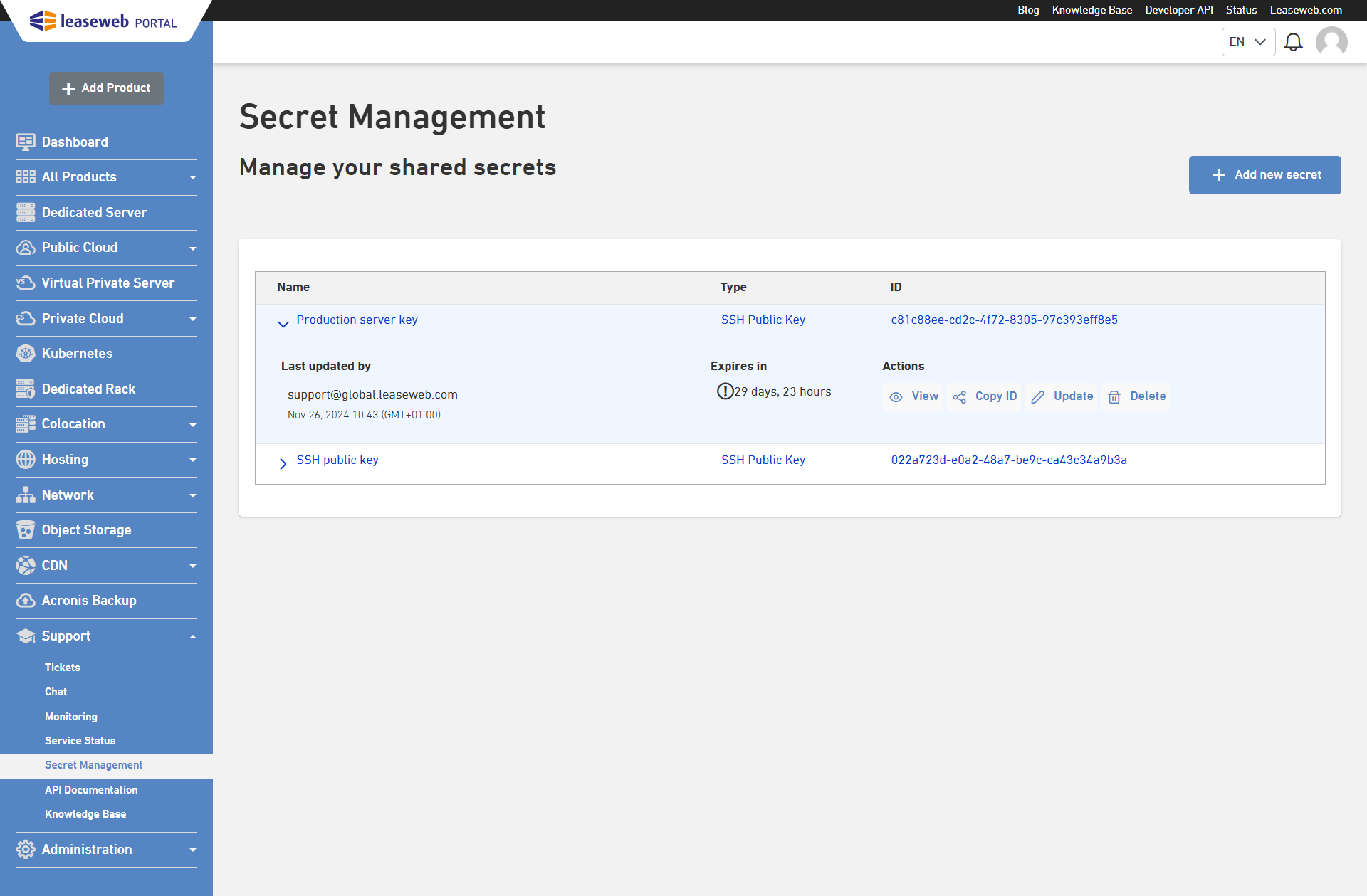Viewport: 1367px width, 896px height.
Task: Go to Developer API in top bar
Action: (1178, 10)
